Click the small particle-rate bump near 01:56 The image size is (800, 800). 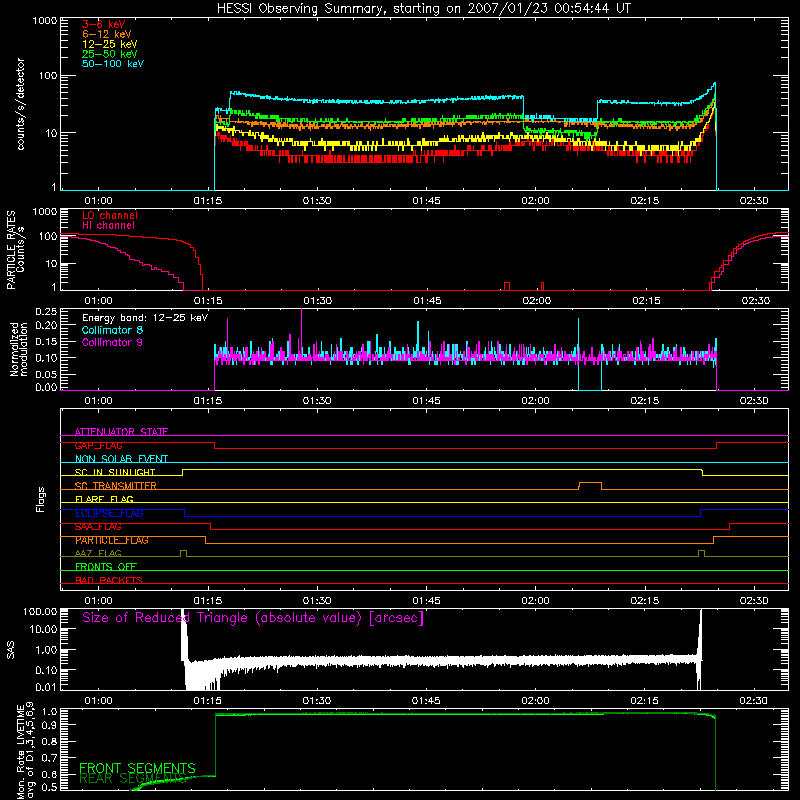507,286
